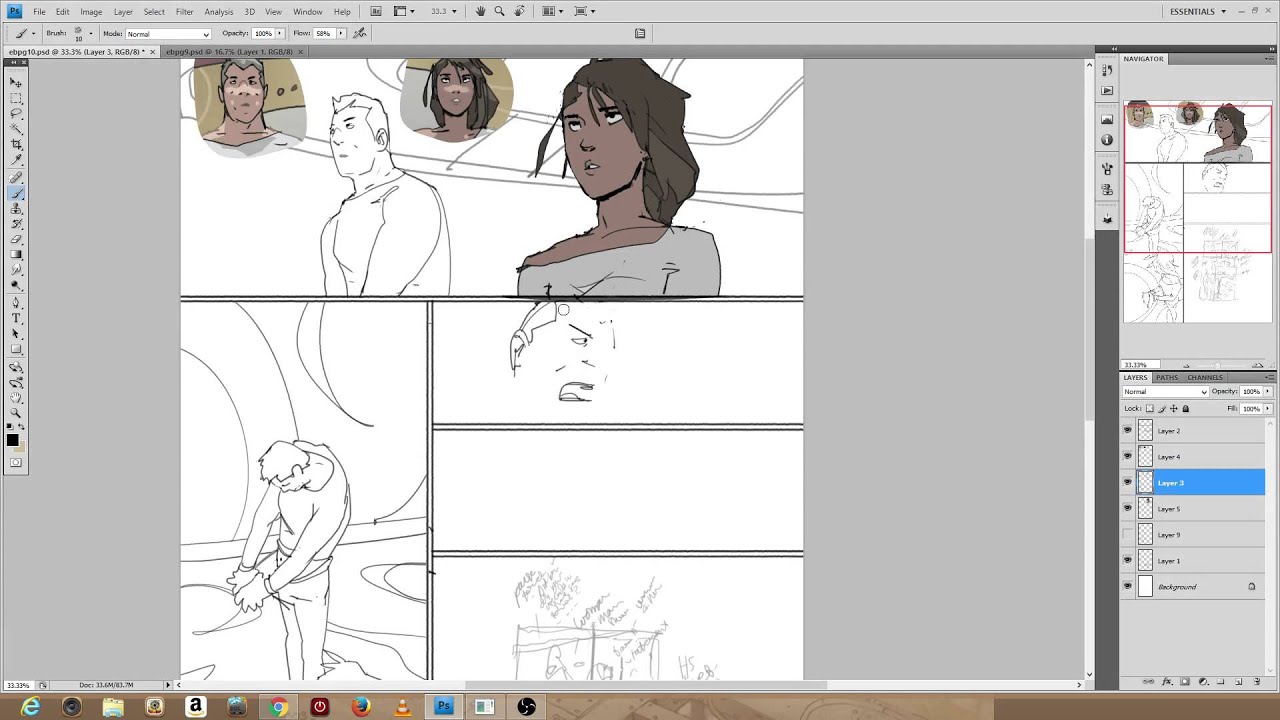
Task: Choose the Horizontal Type tool
Action: click(16, 318)
